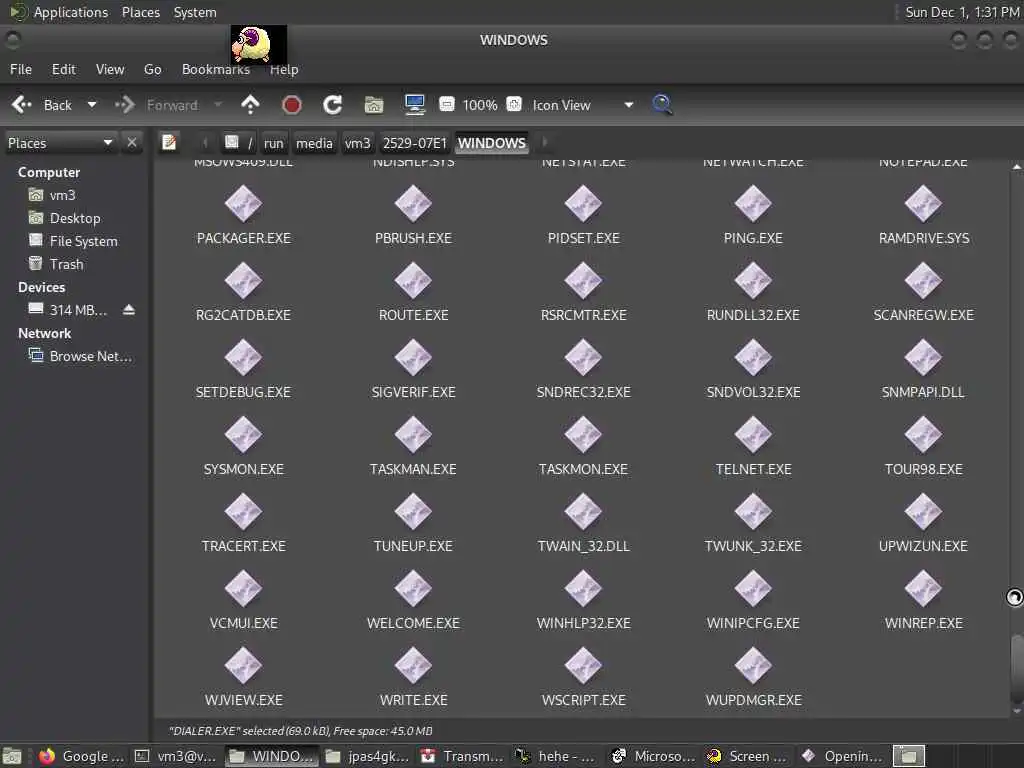Select the WUPDMGR.EXE file icon

(x=753, y=665)
